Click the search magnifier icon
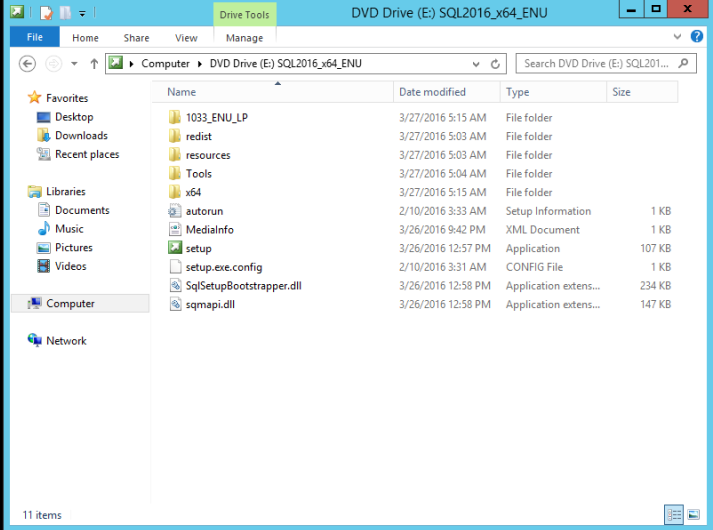This screenshot has width=713, height=530. tap(683, 64)
